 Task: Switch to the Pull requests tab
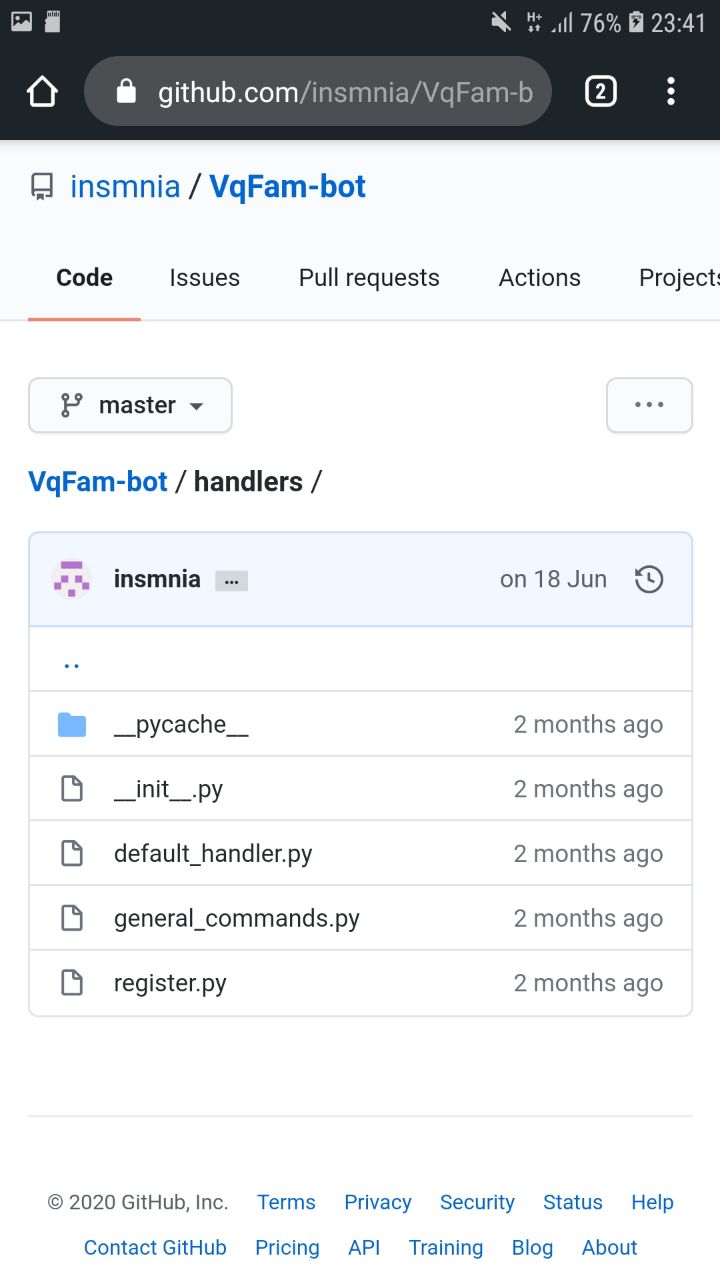369,278
